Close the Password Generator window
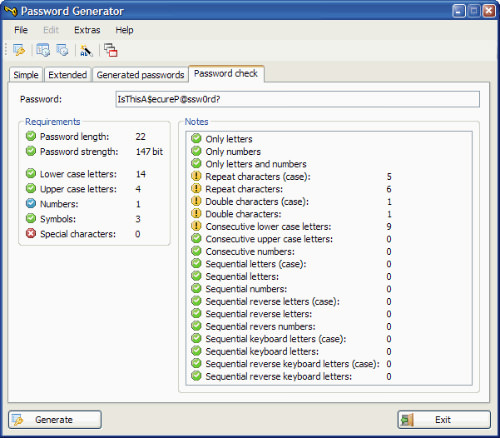 click(x=489, y=11)
